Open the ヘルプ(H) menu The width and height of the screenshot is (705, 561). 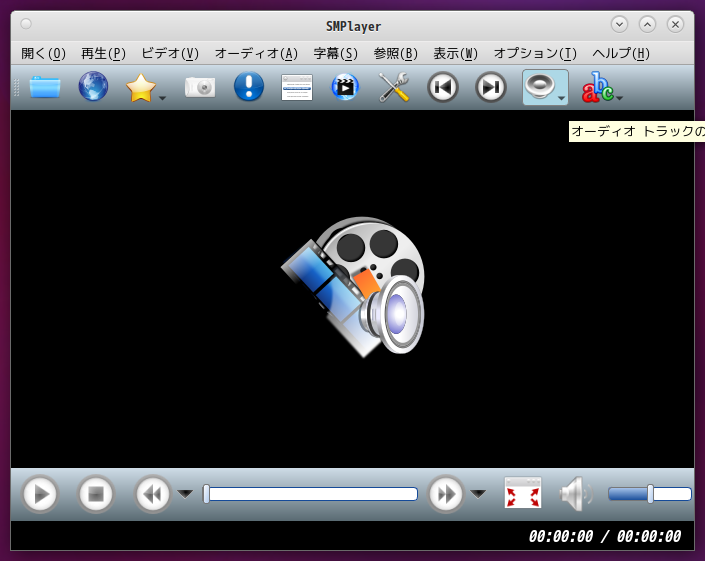[621, 53]
